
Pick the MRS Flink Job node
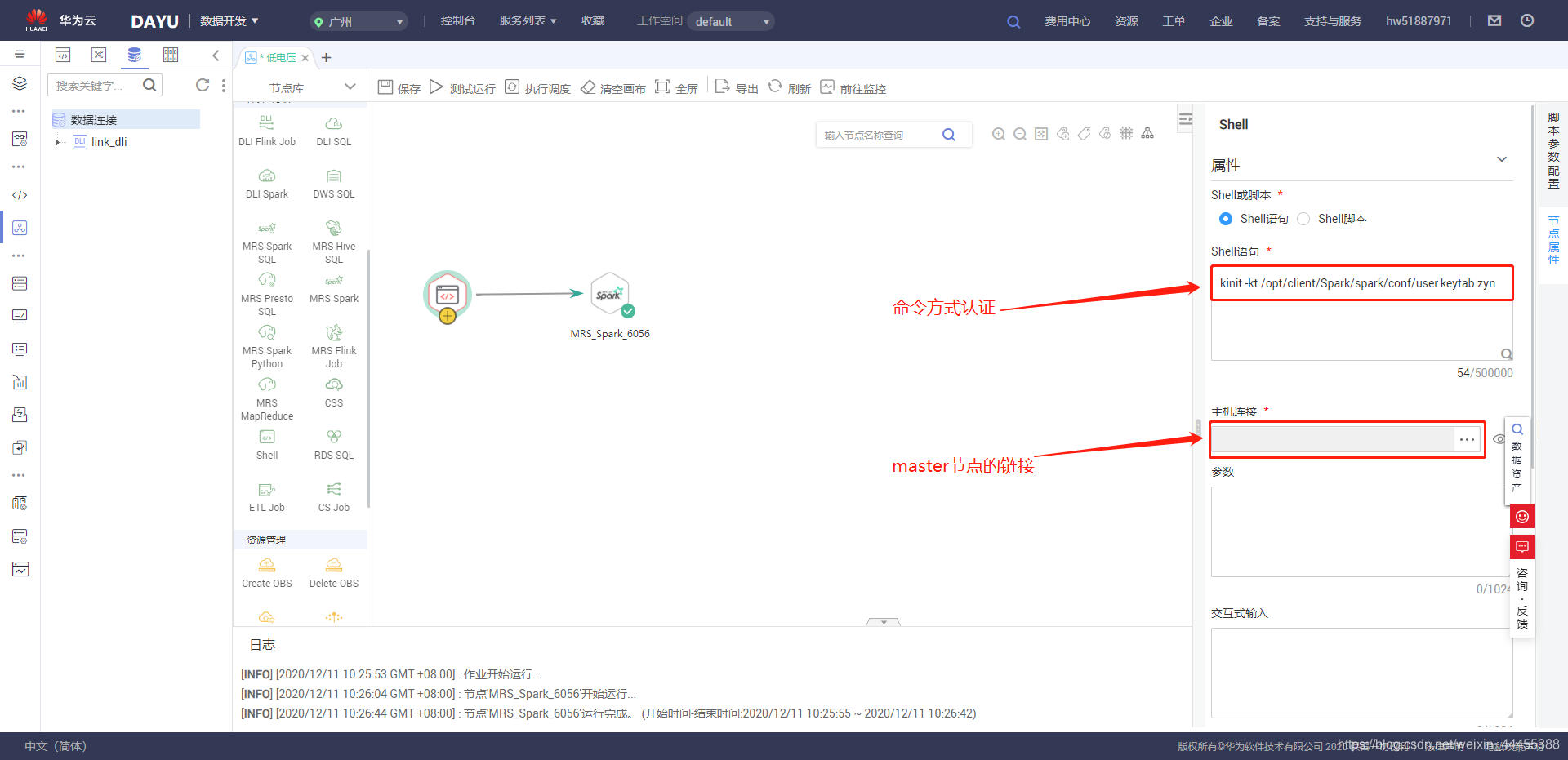(334, 346)
